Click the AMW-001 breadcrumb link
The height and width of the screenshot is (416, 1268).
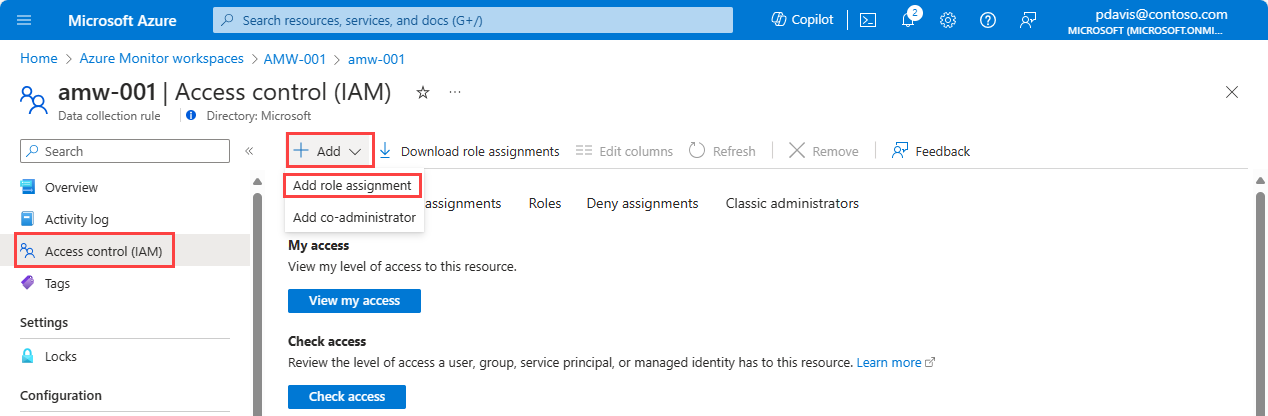click(296, 59)
